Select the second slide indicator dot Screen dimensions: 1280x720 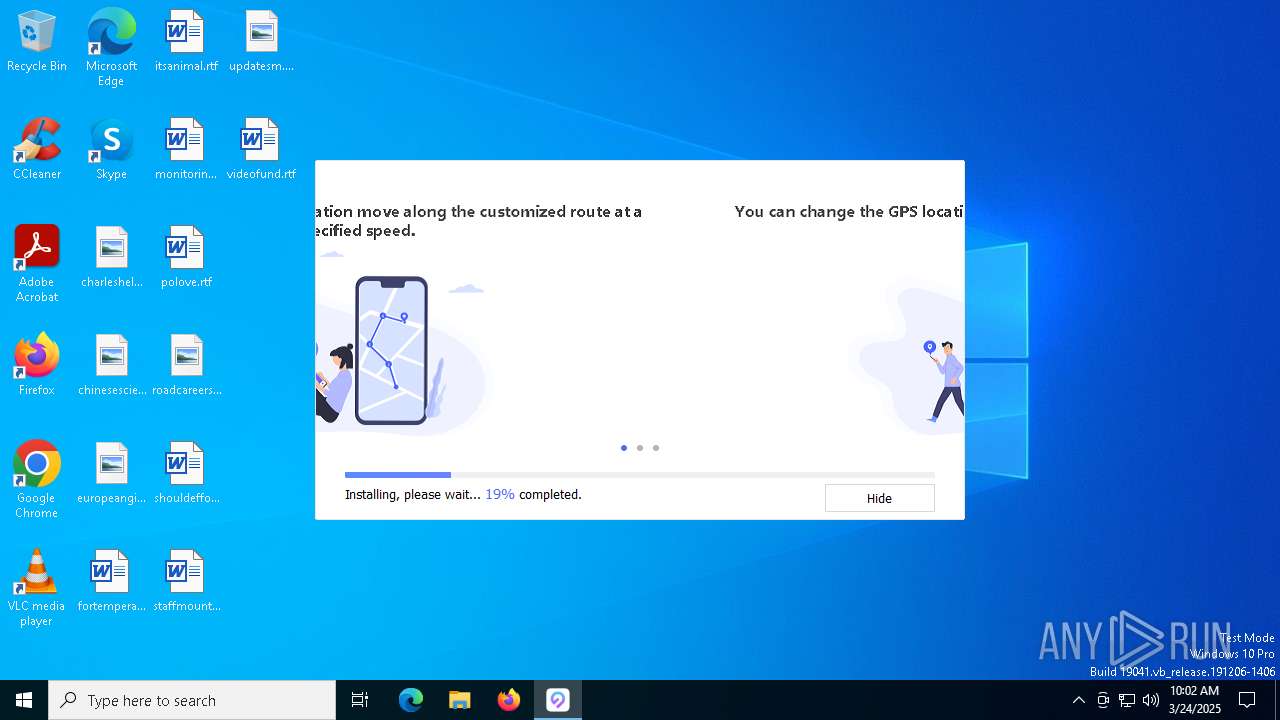(640, 448)
